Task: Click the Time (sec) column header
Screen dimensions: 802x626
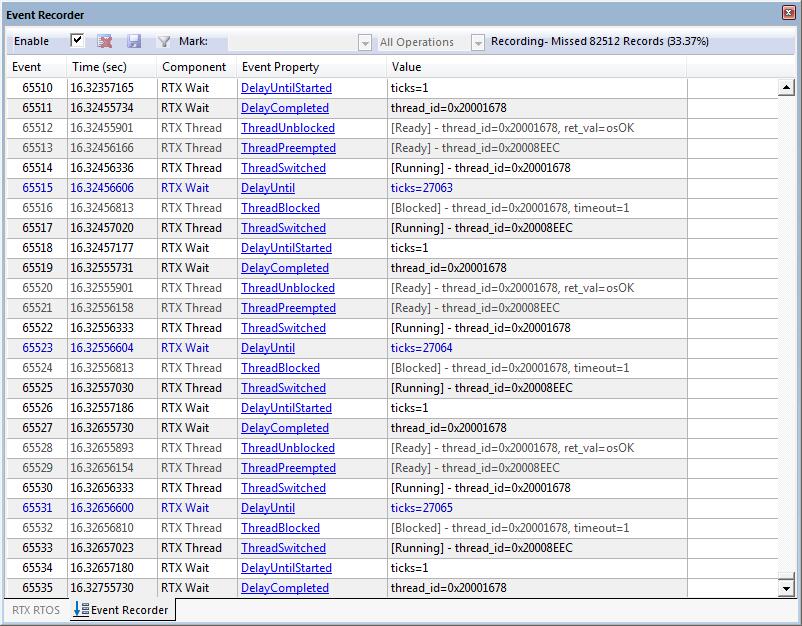Action: (x=111, y=67)
